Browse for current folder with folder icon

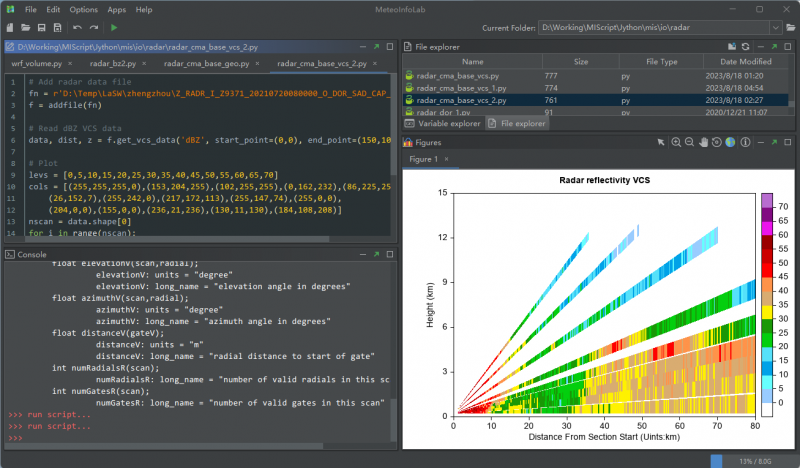click(x=790, y=27)
